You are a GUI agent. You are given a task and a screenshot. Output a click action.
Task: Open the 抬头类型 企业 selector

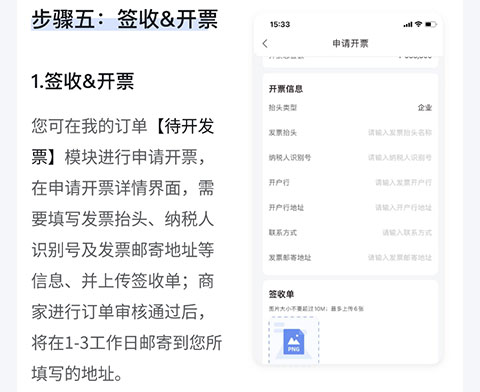click(x=350, y=108)
